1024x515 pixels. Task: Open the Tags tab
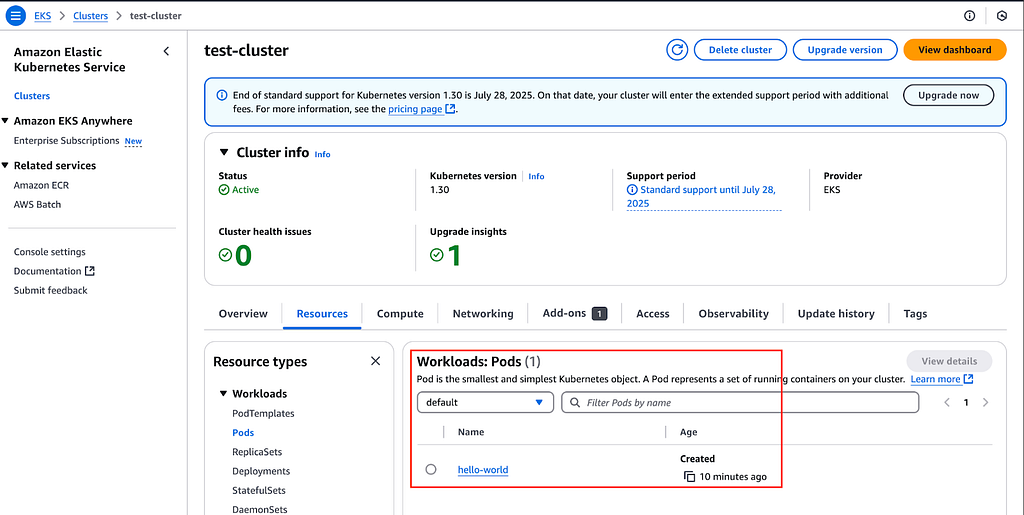coord(915,313)
